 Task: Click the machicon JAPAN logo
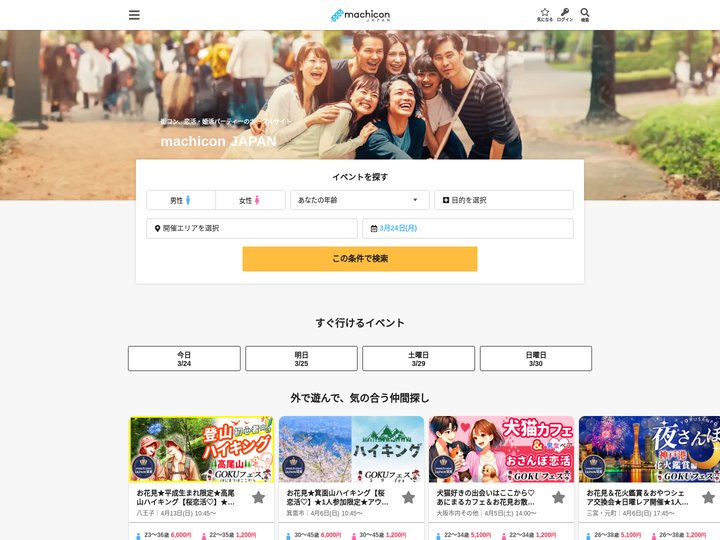[x=360, y=16]
